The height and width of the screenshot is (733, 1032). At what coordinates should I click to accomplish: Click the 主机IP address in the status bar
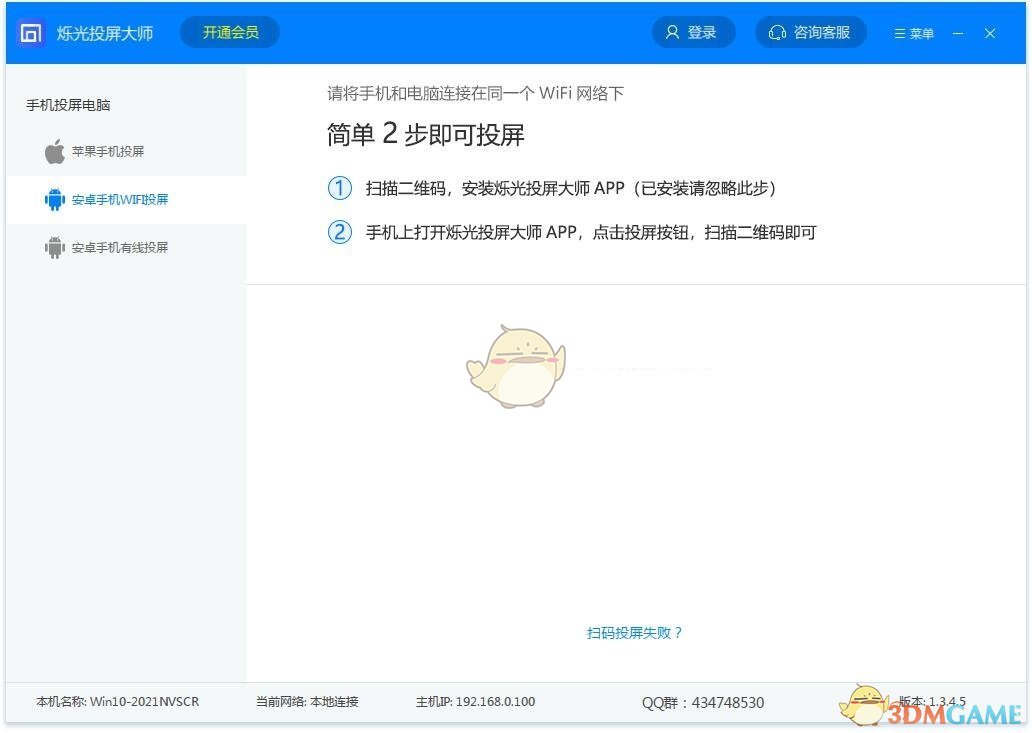point(476,701)
